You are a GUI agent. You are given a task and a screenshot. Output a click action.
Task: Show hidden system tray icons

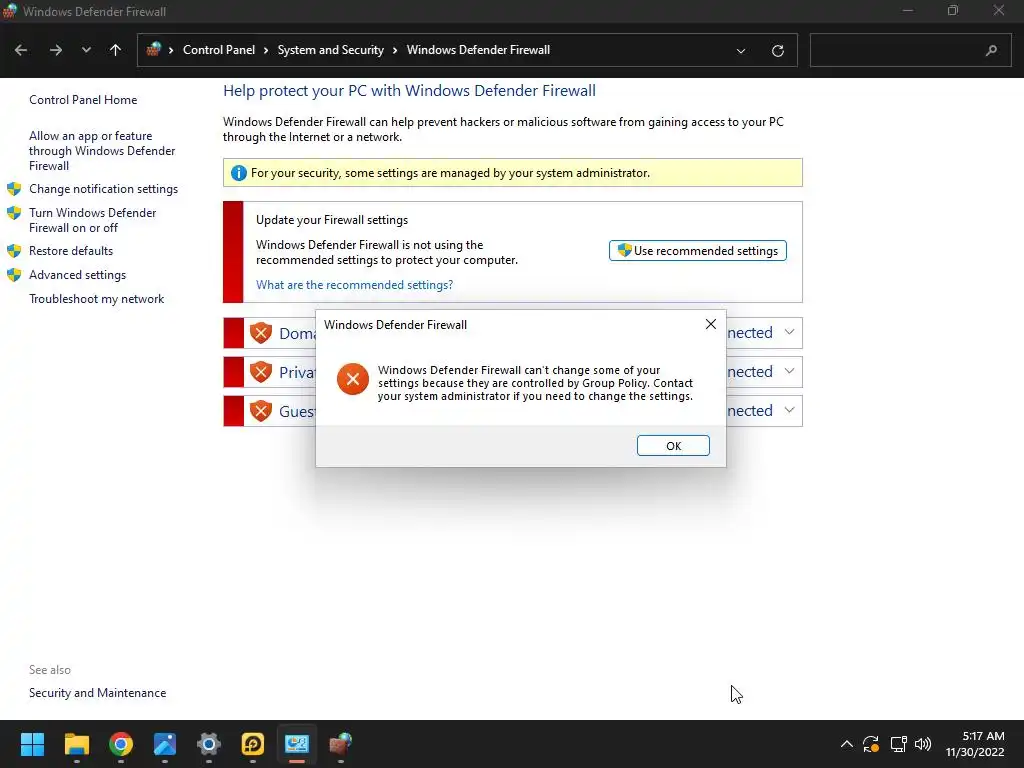click(846, 744)
